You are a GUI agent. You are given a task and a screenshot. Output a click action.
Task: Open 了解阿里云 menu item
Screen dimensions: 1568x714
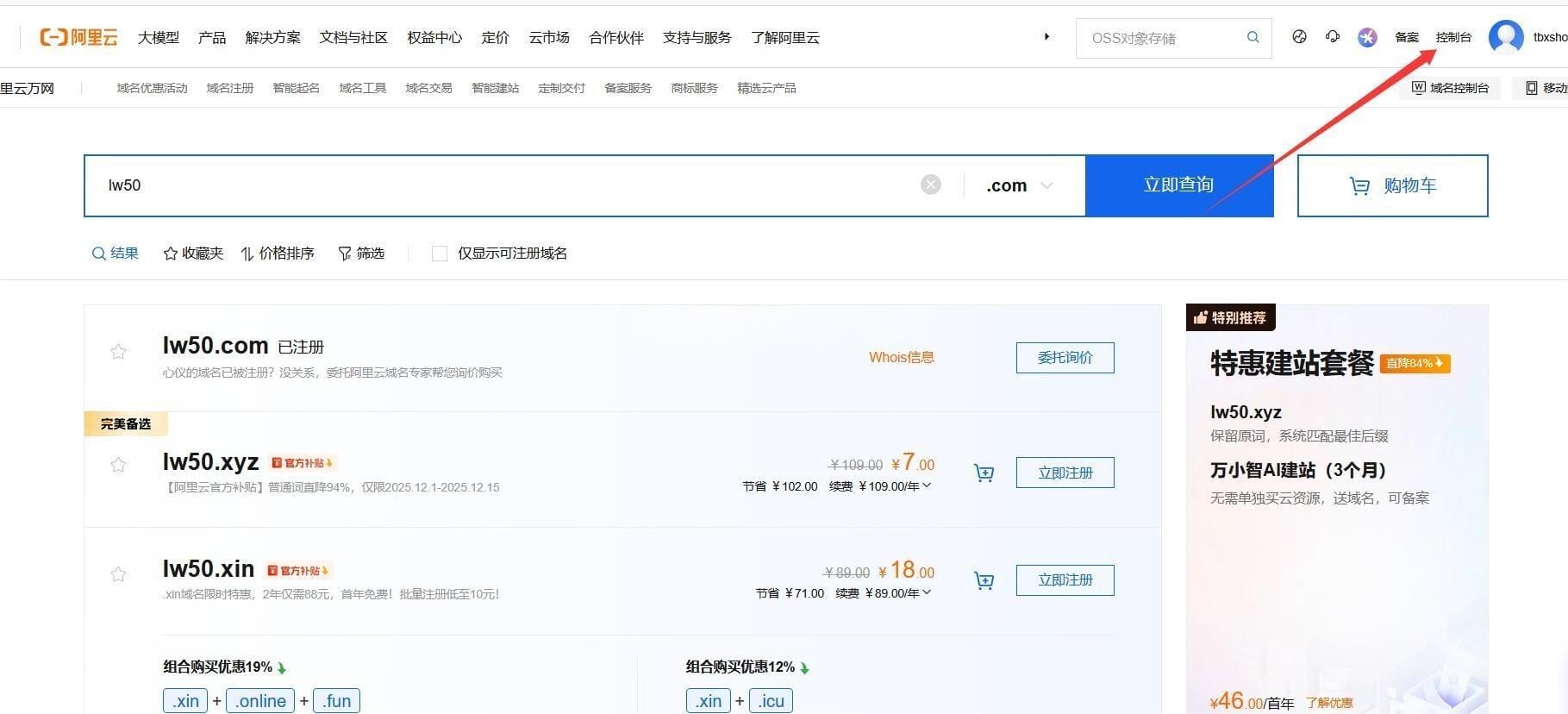785,37
